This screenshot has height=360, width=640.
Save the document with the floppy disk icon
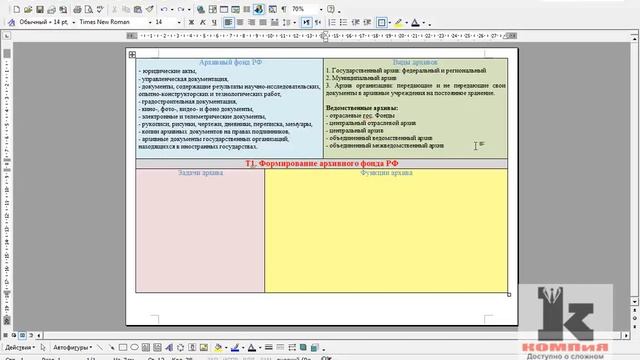[40, 9]
